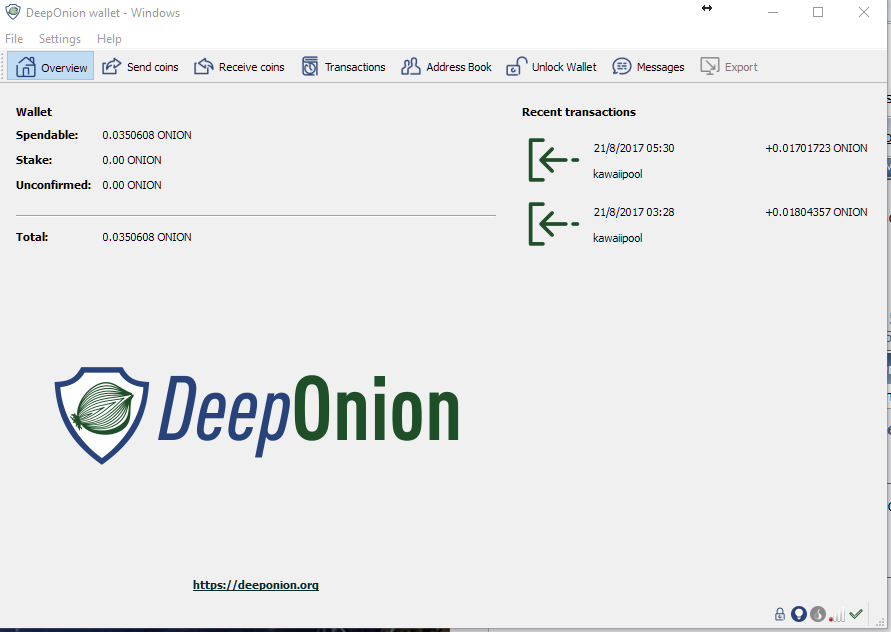
Task: Click the incoming arrow icon for 05:30 transaction
Action: [x=553, y=160]
